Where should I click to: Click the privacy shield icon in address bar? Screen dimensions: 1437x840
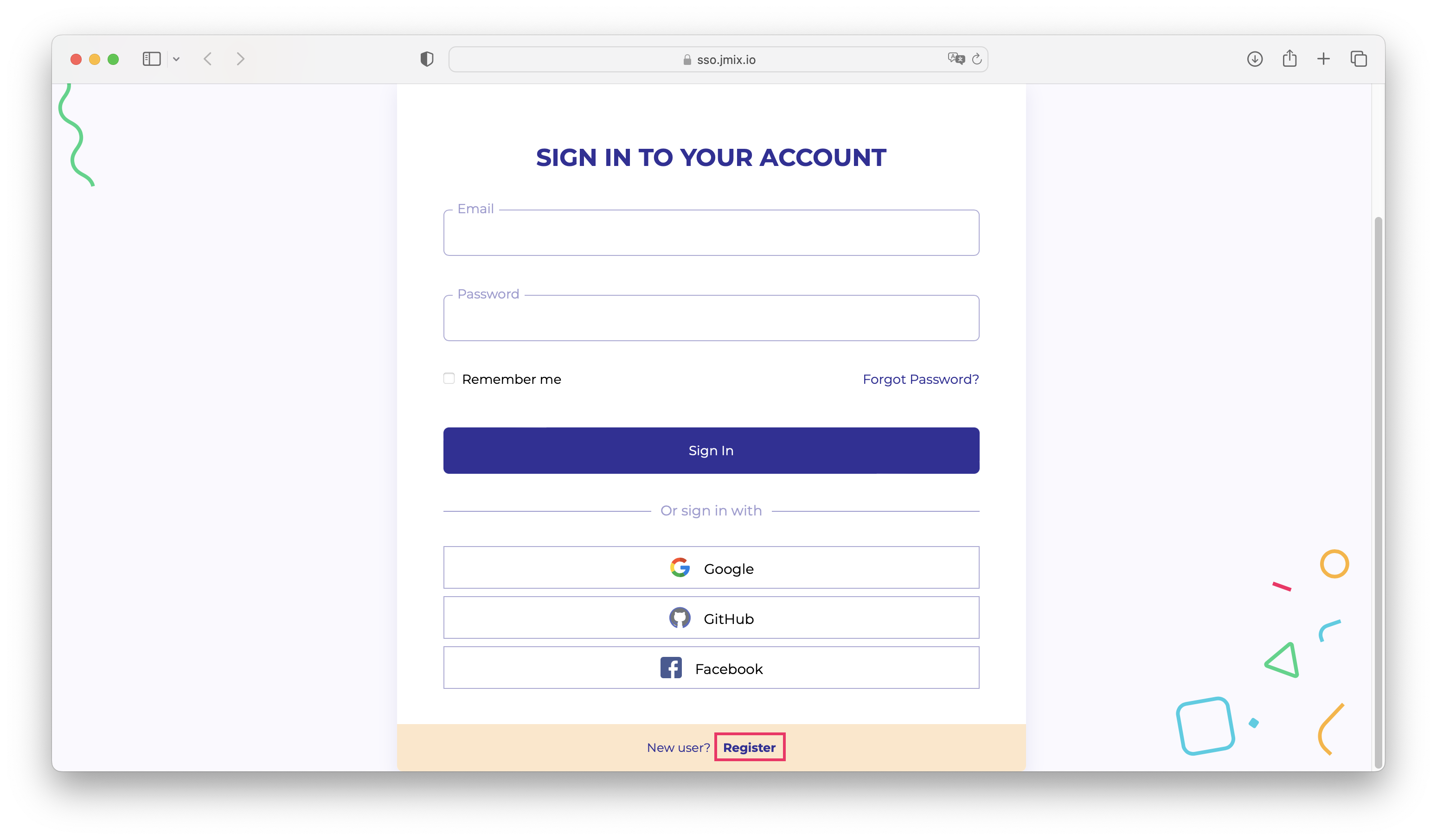[426, 59]
